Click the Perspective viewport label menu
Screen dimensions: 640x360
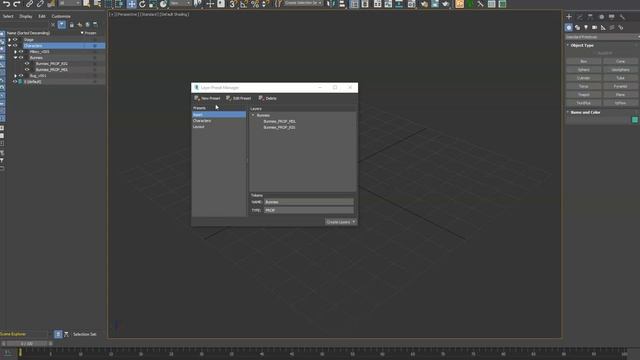tap(127, 14)
